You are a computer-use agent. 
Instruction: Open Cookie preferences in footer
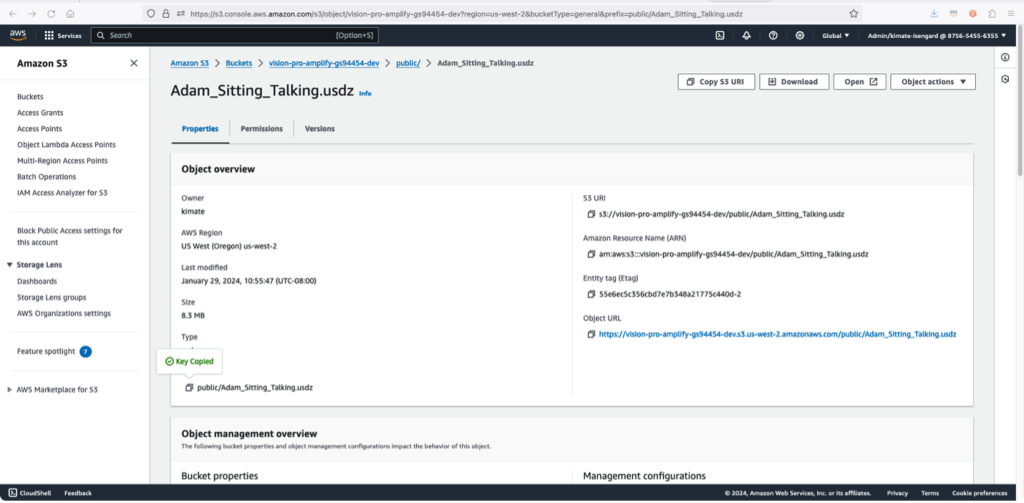[x=980, y=493]
